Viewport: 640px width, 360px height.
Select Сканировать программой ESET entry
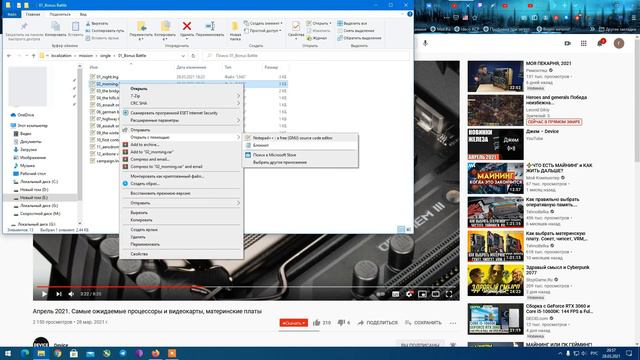point(182,113)
